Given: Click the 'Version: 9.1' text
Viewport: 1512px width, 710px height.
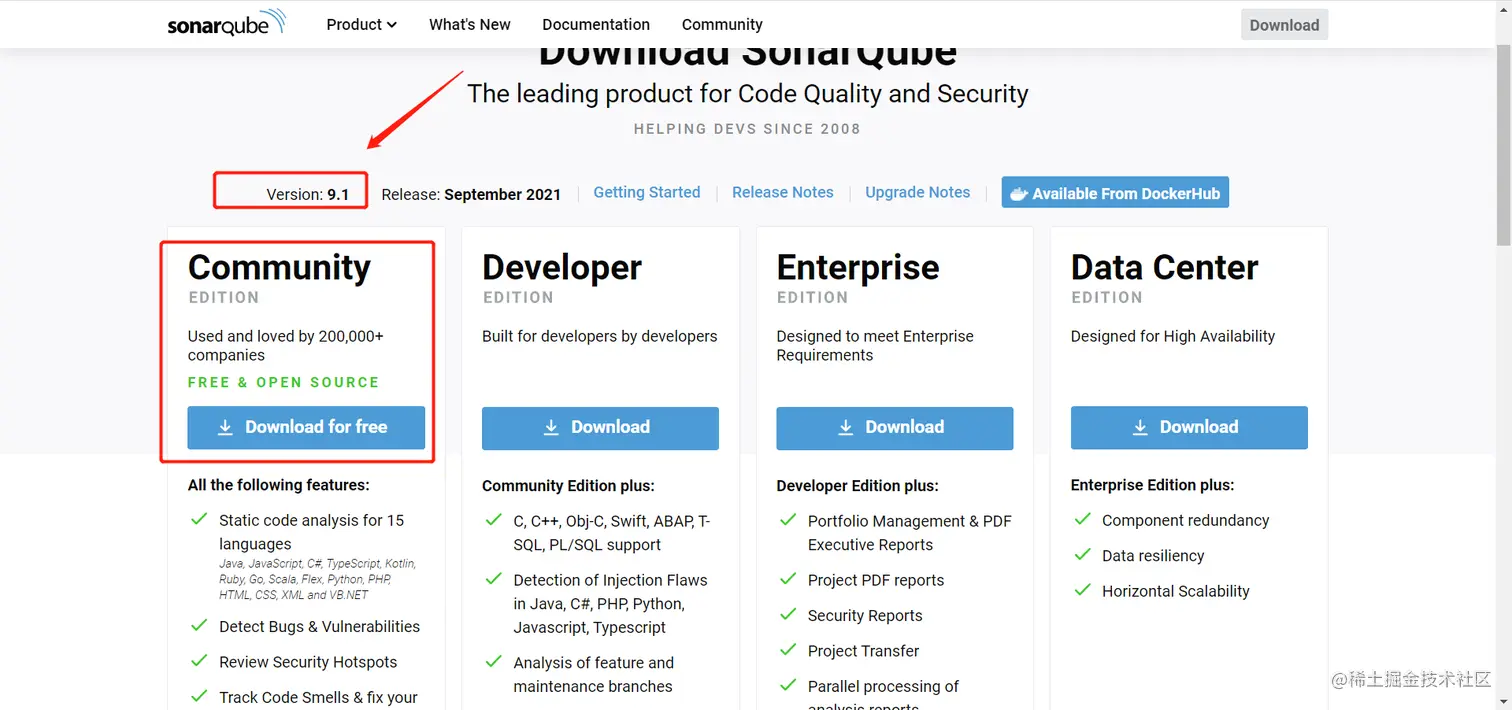Looking at the screenshot, I should coord(308,194).
